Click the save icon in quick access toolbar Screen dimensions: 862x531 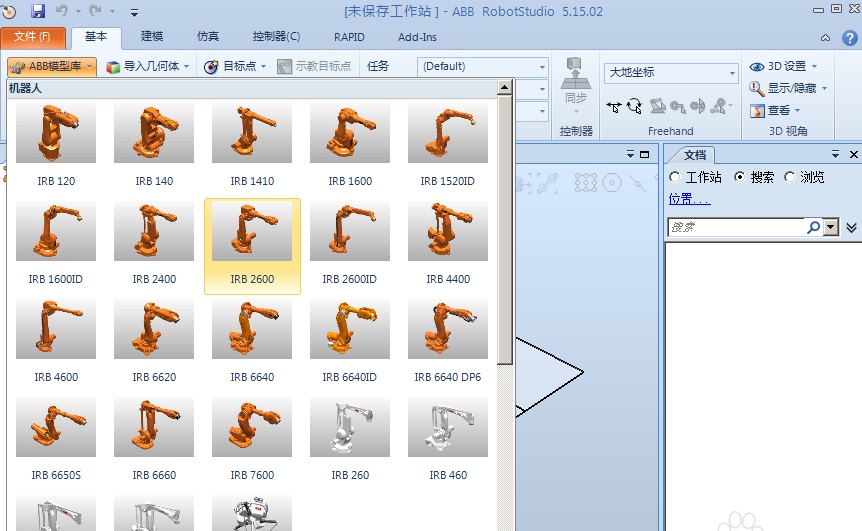click(x=37, y=11)
